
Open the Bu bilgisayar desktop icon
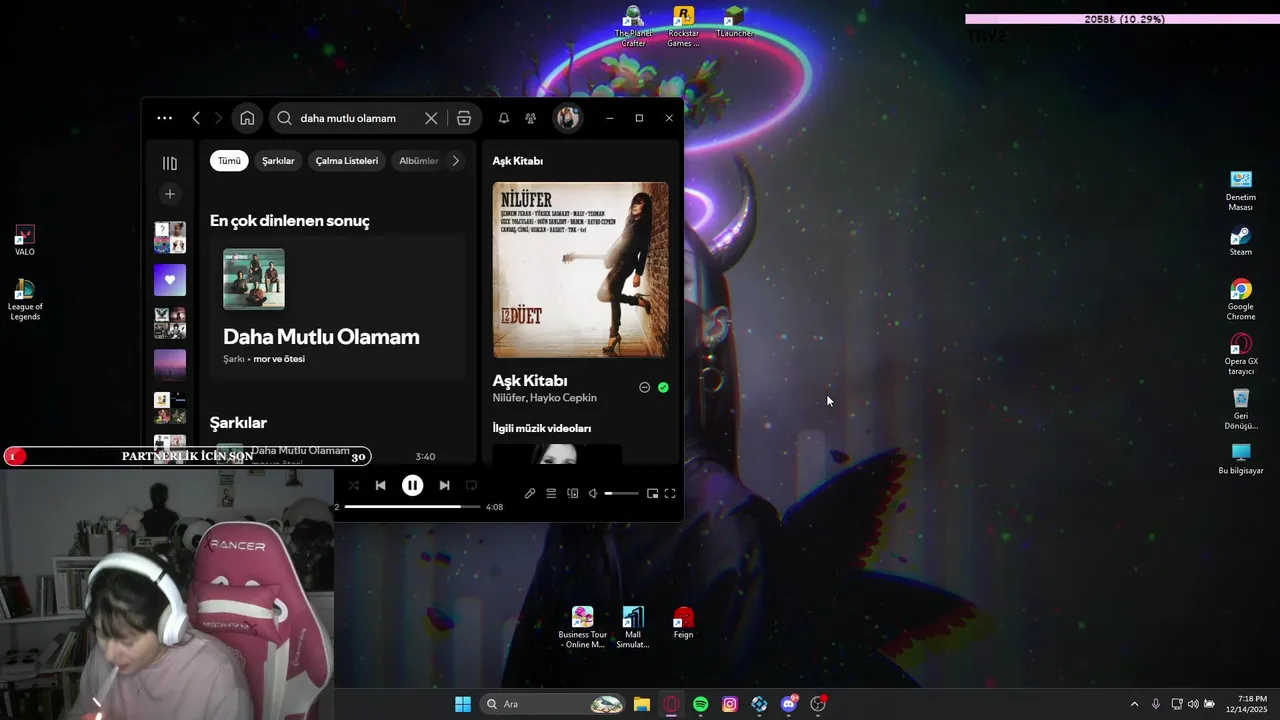(1241, 459)
